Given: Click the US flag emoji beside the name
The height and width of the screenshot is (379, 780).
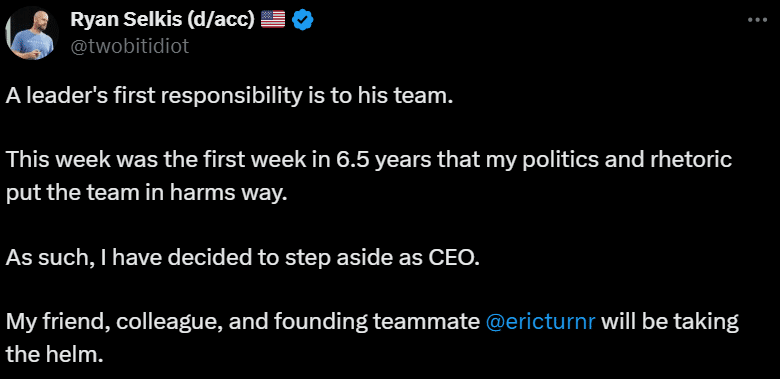Looking at the screenshot, I should coord(273,20).
